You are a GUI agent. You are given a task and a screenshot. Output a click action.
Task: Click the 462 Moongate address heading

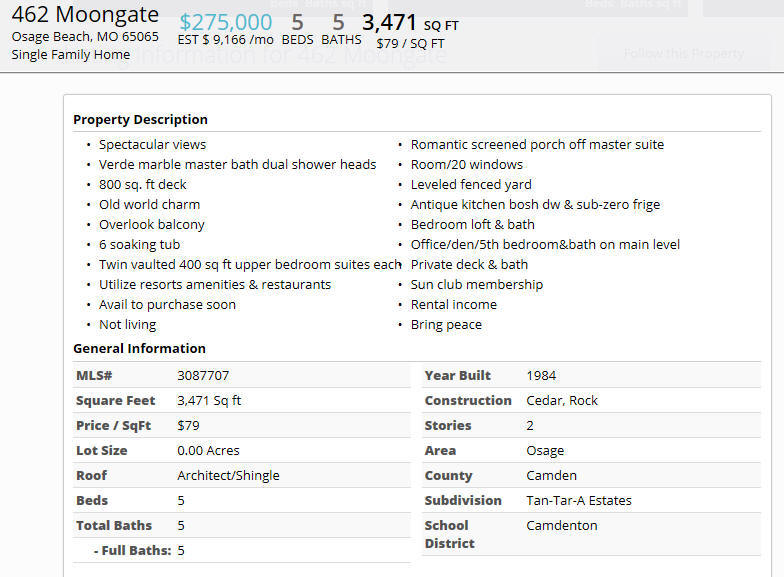point(85,14)
